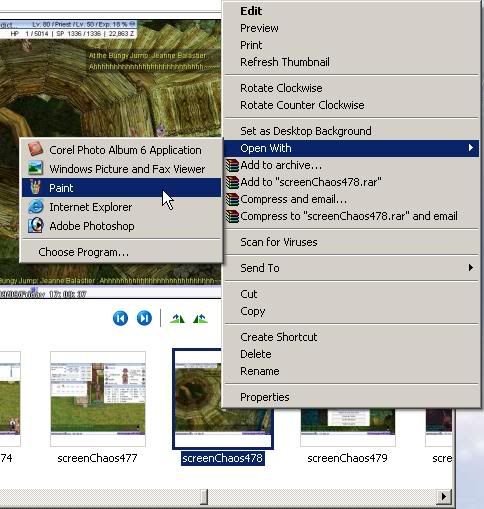Open the Send To entry
The width and height of the screenshot is (484, 509).
(351, 268)
